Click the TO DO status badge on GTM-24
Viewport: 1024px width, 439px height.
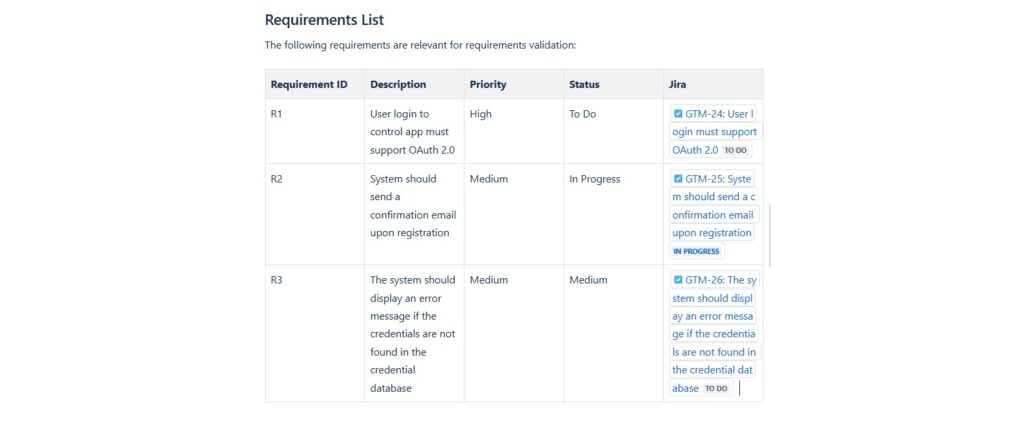(x=735, y=150)
